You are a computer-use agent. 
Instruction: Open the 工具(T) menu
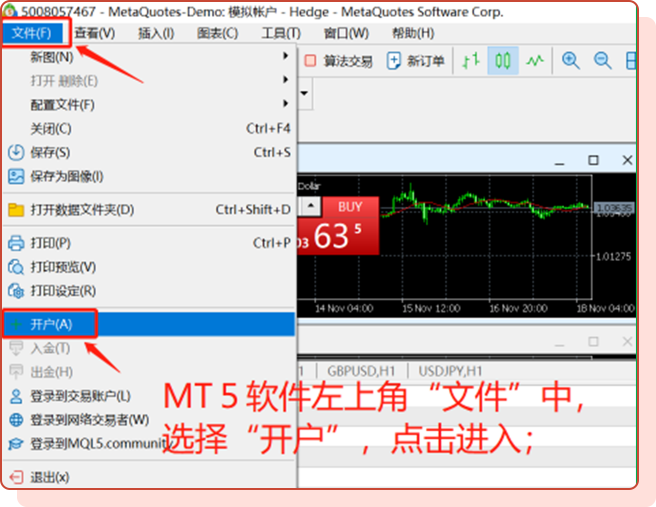coord(281,33)
